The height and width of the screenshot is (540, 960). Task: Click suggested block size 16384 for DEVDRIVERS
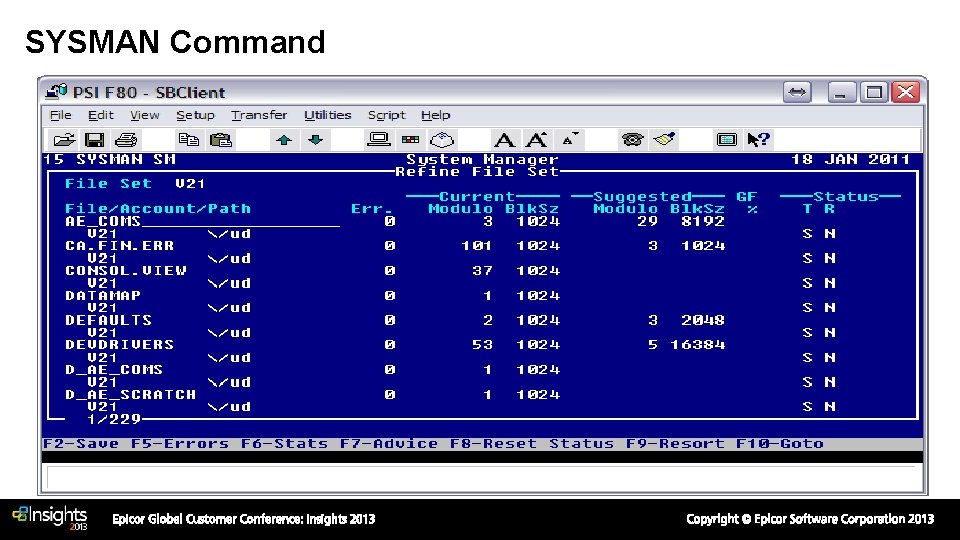(x=697, y=345)
